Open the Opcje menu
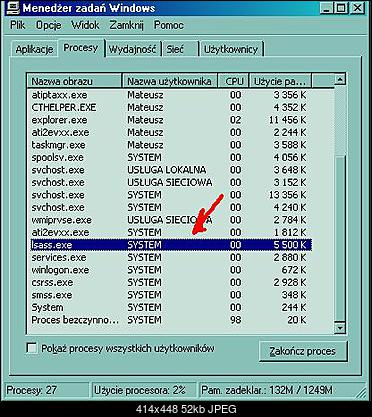372x417 pixels. 49,25
